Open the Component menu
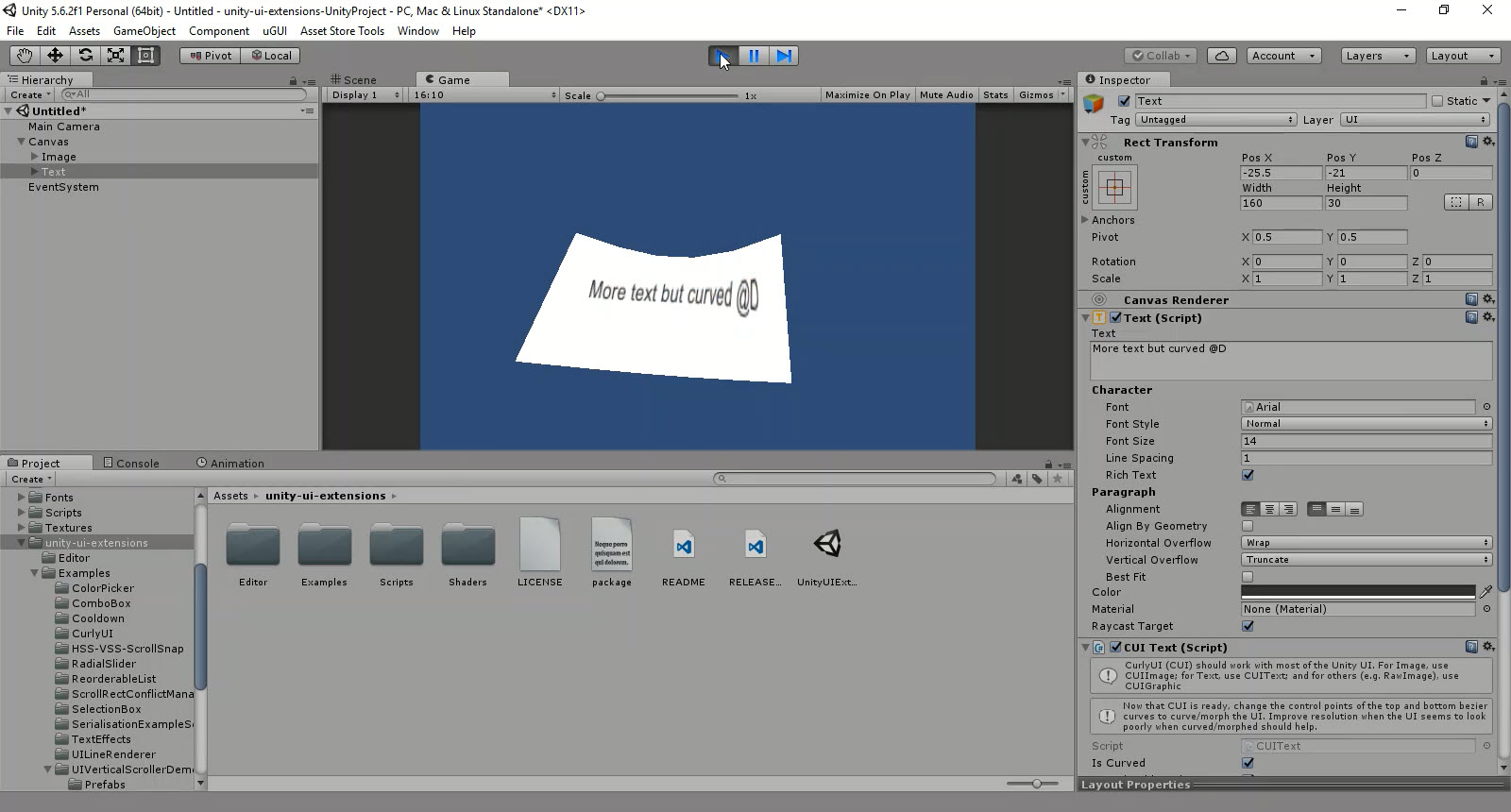The height and width of the screenshot is (812, 1511). pos(219,31)
